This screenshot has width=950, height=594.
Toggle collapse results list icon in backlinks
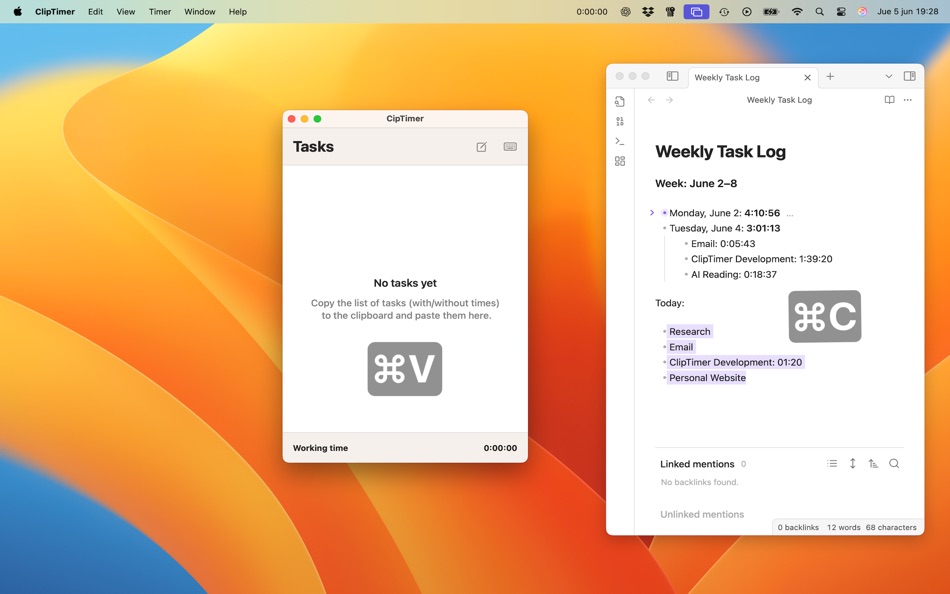coord(832,464)
